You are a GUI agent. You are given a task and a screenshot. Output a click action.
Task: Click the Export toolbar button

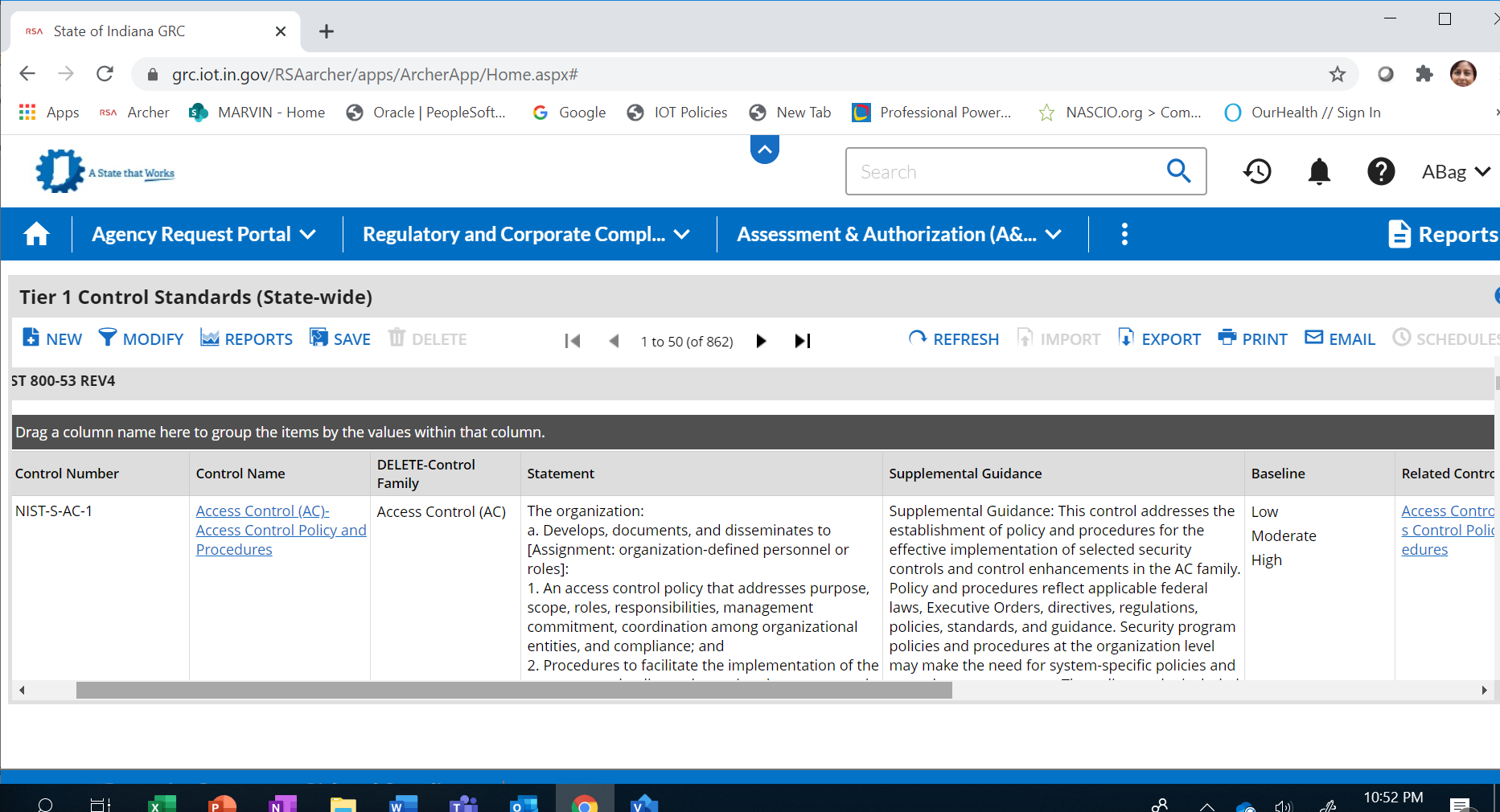point(1159,339)
